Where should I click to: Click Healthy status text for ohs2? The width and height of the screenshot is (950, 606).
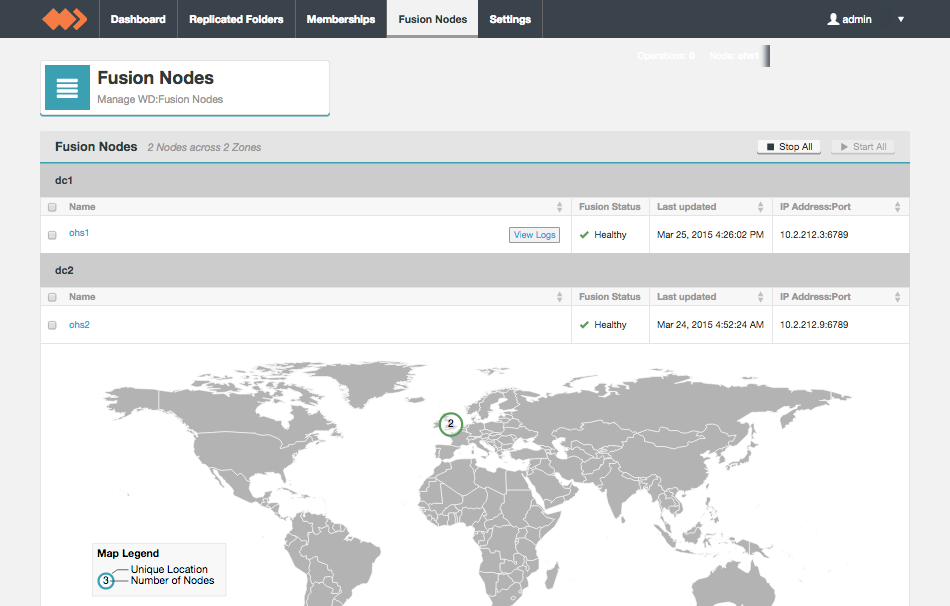610,325
